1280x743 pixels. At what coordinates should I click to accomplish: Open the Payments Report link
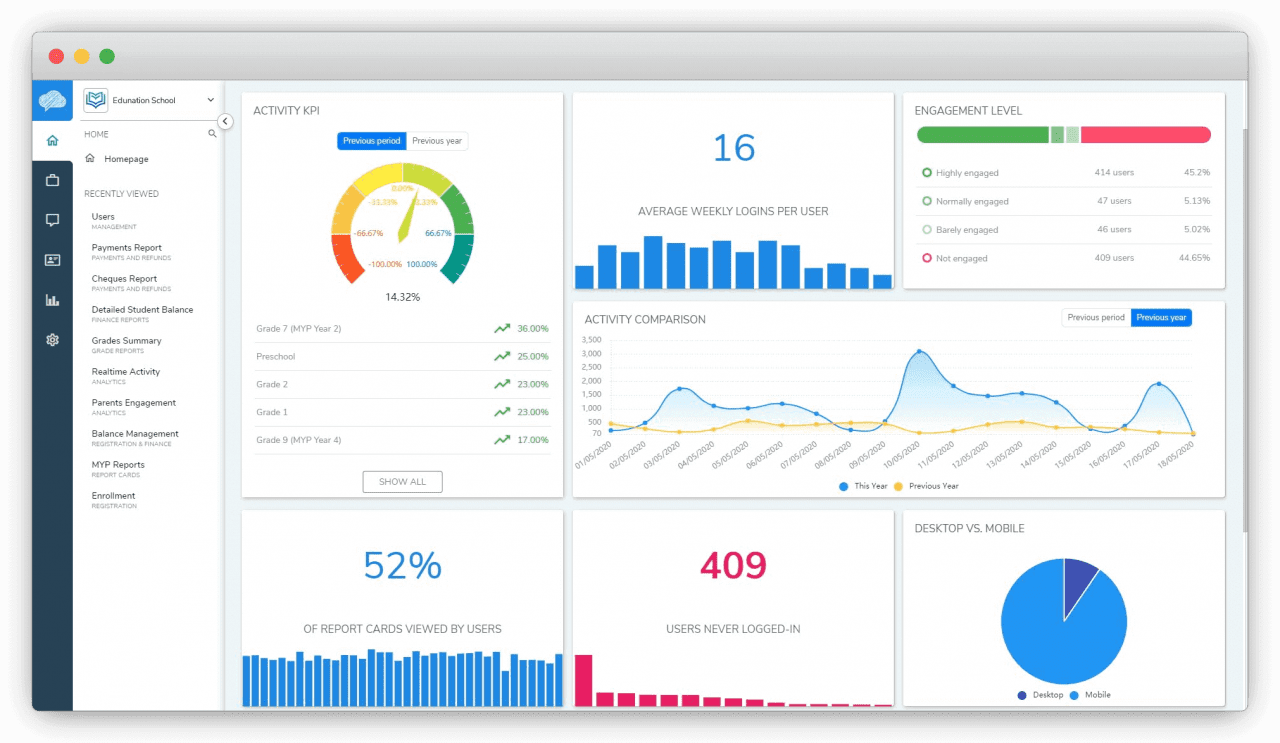coord(127,247)
